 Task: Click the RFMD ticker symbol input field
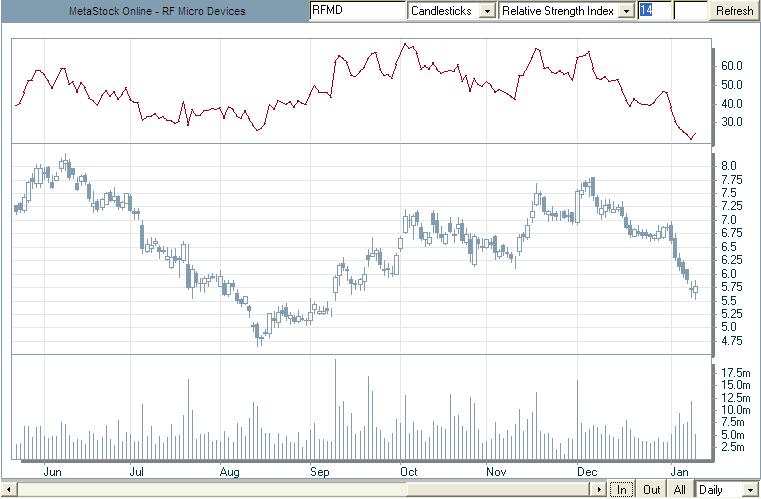tap(357, 10)
